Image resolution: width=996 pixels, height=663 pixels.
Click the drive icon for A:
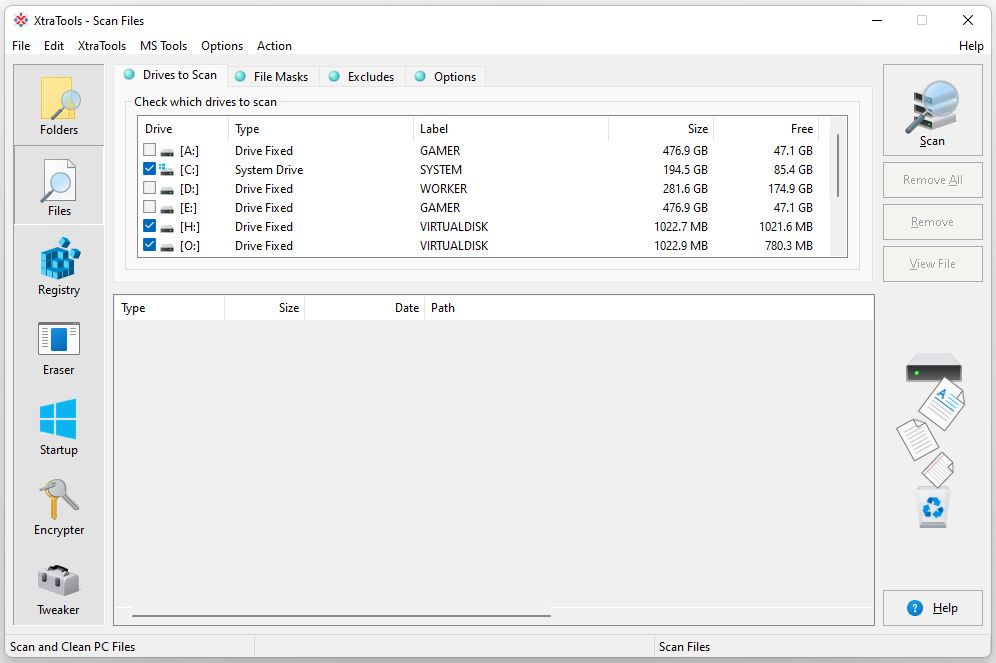click(166, 151)
